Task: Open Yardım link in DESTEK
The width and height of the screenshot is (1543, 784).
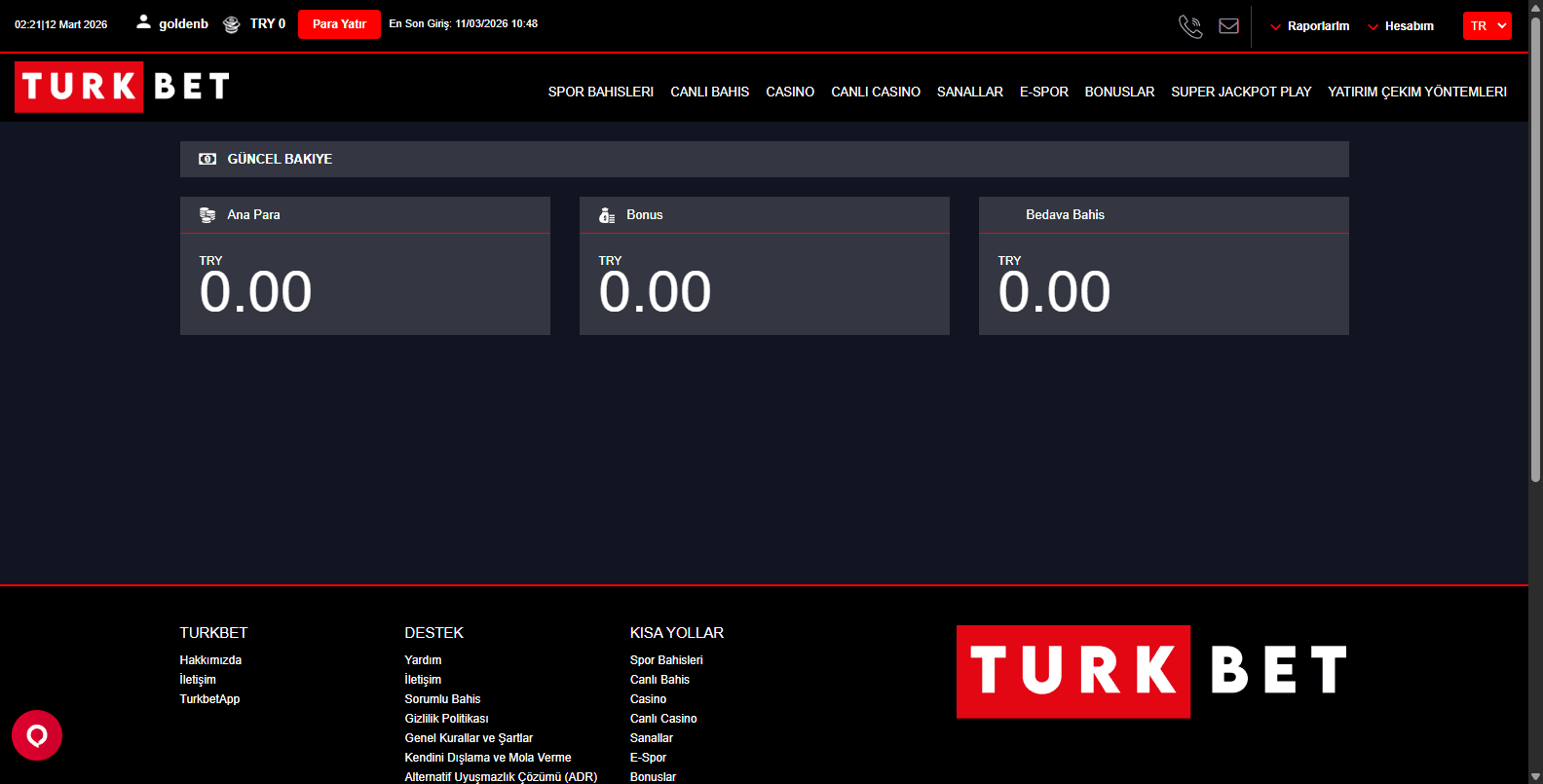Action: (x=423, y=660)
